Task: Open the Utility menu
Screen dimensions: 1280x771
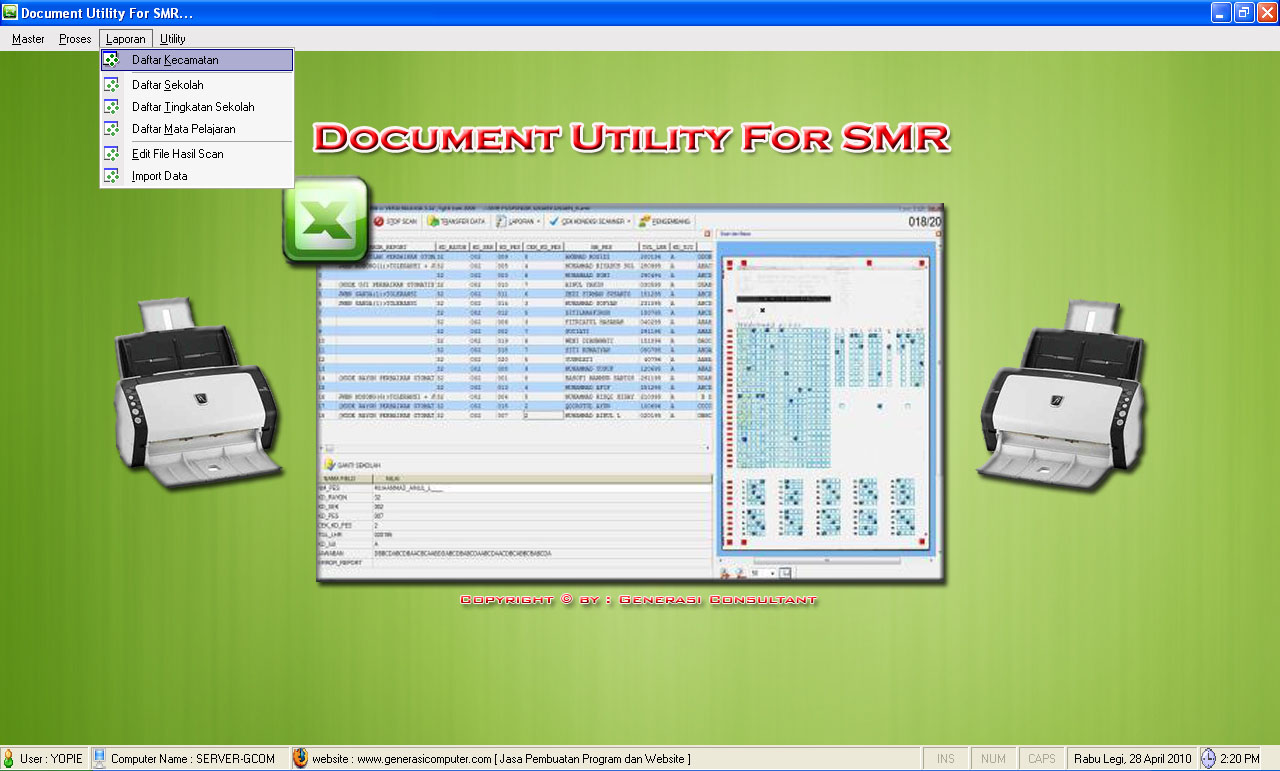Action: click(172, 39)
